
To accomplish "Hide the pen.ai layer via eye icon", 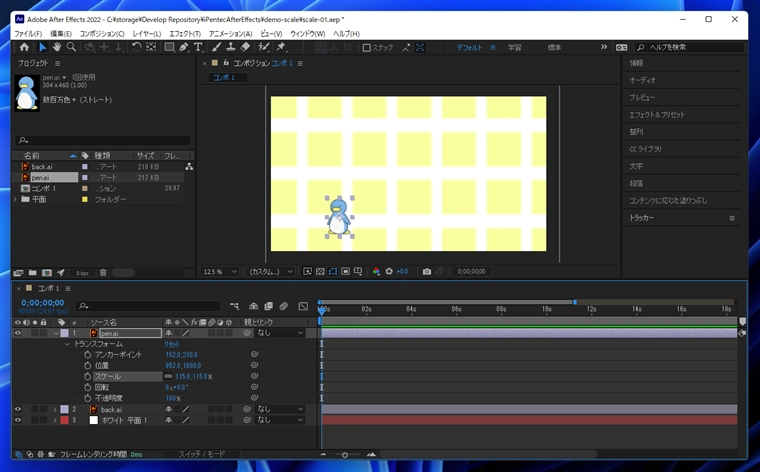I will click(x=18, y=333).
